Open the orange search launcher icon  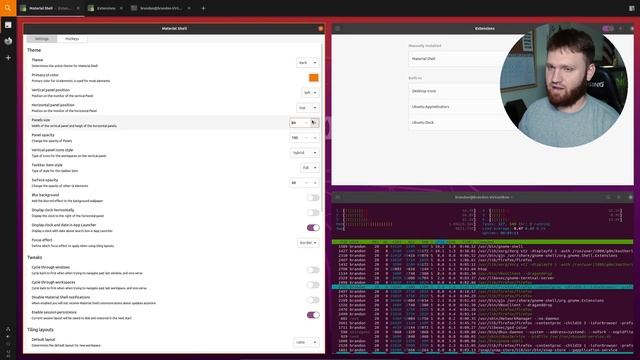(x=8, y=8)
